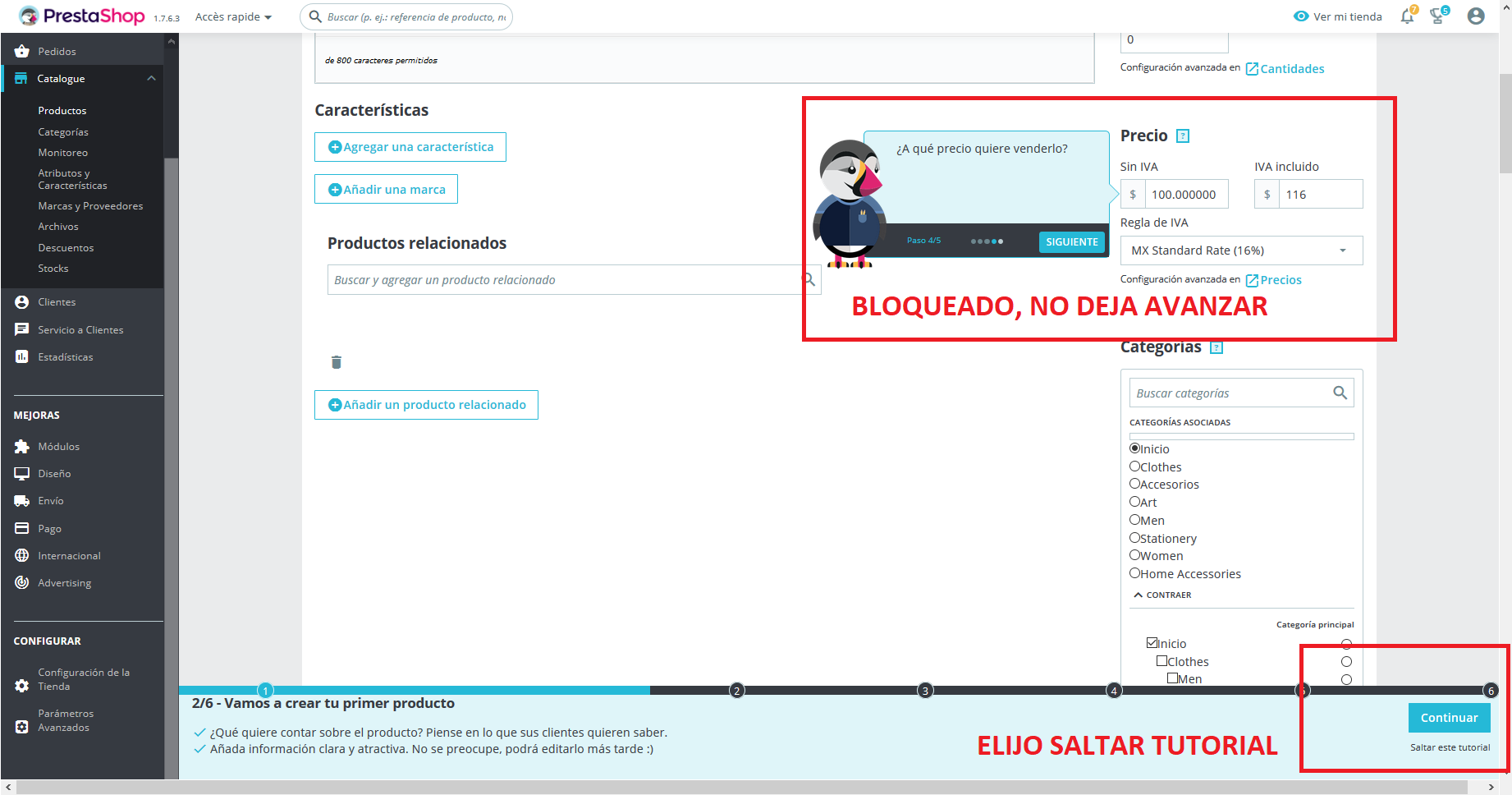Viewport: 1512px width, 795px height.
Task: Open the Descuentos submenu item
Action: pyautogui.click(x=66, y=248)
